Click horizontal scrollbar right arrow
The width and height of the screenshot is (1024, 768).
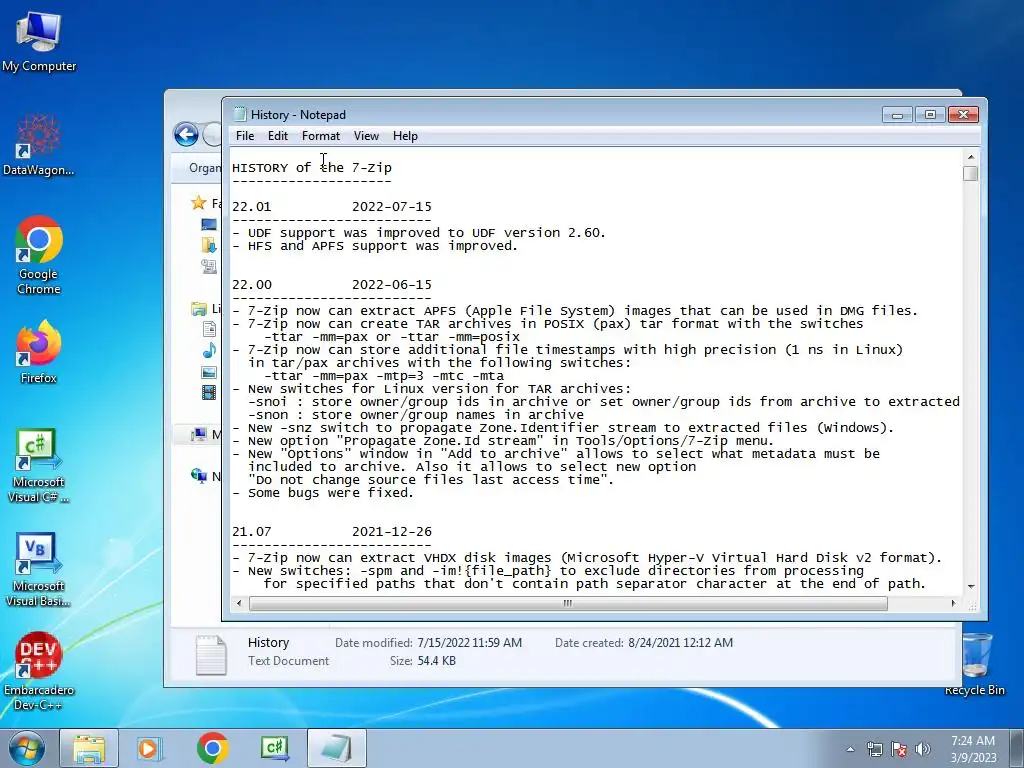click(x=953, y=603)
